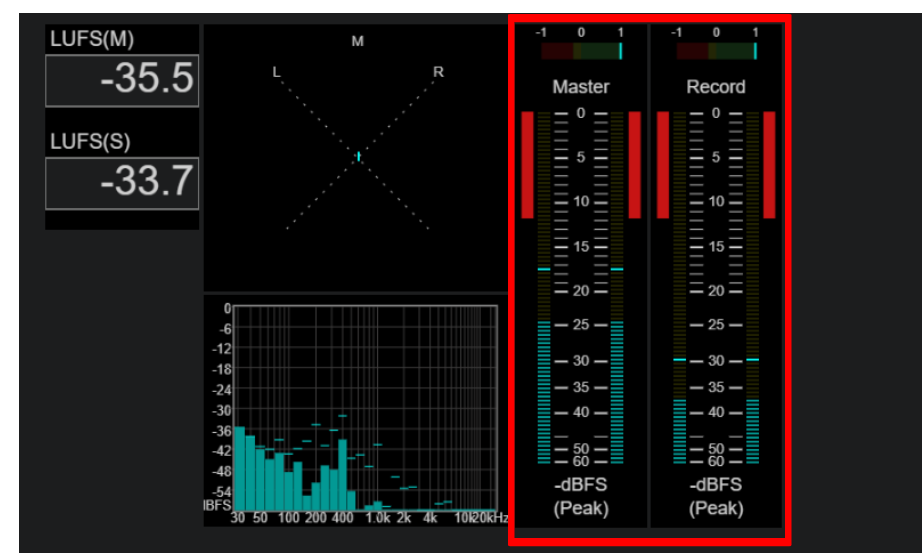Image resolution: width=923 pixels, height=553 pixels.
Task: Click the vectorscope center cyan dot
Action: 358,156
